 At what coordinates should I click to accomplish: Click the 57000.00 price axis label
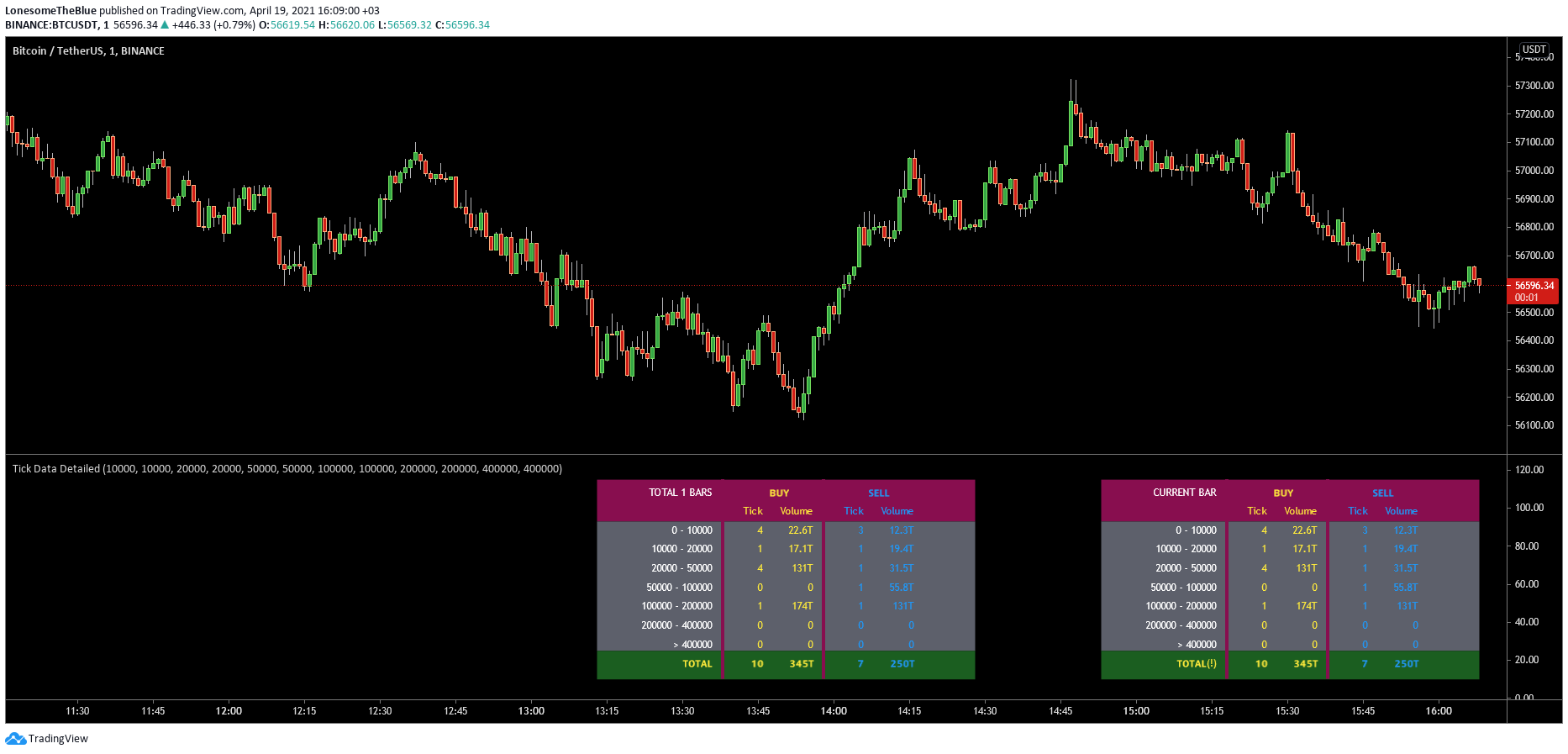(1534, 171)
